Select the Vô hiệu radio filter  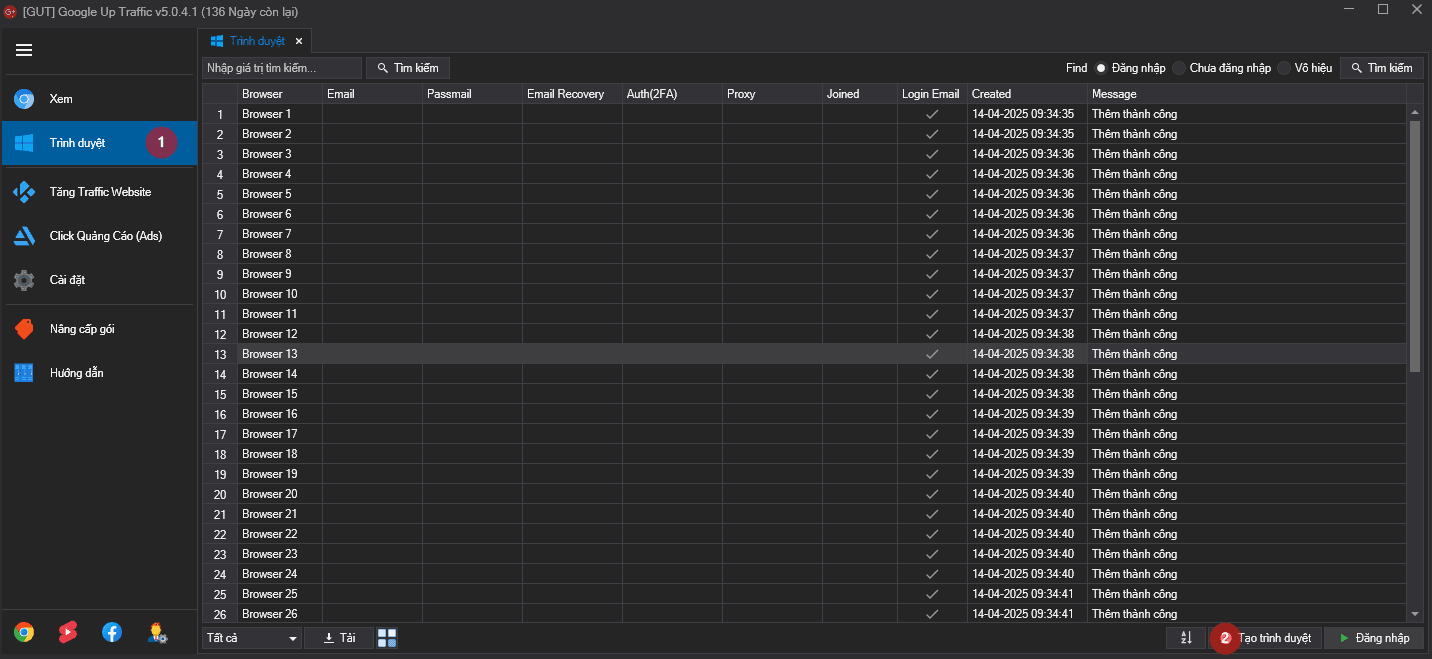click(1284, 68)
